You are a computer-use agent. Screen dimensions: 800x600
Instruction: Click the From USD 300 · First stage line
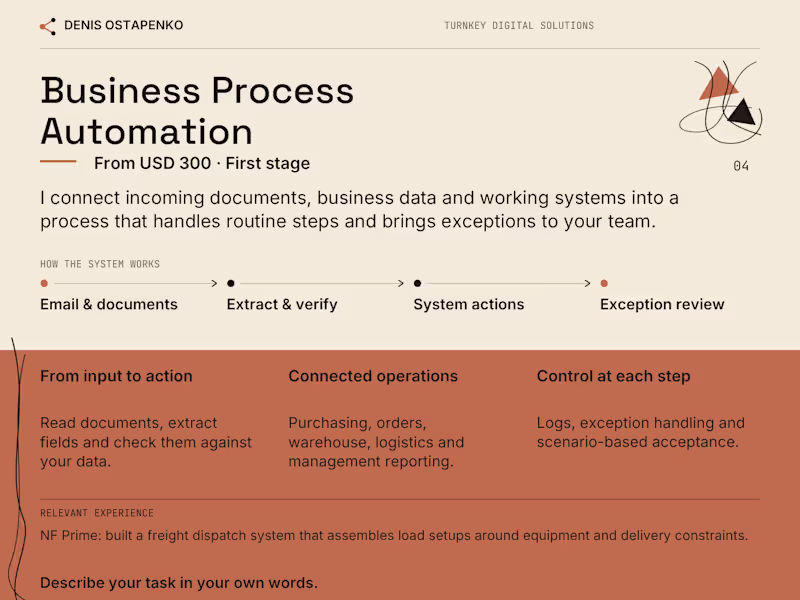coord(202,163)
